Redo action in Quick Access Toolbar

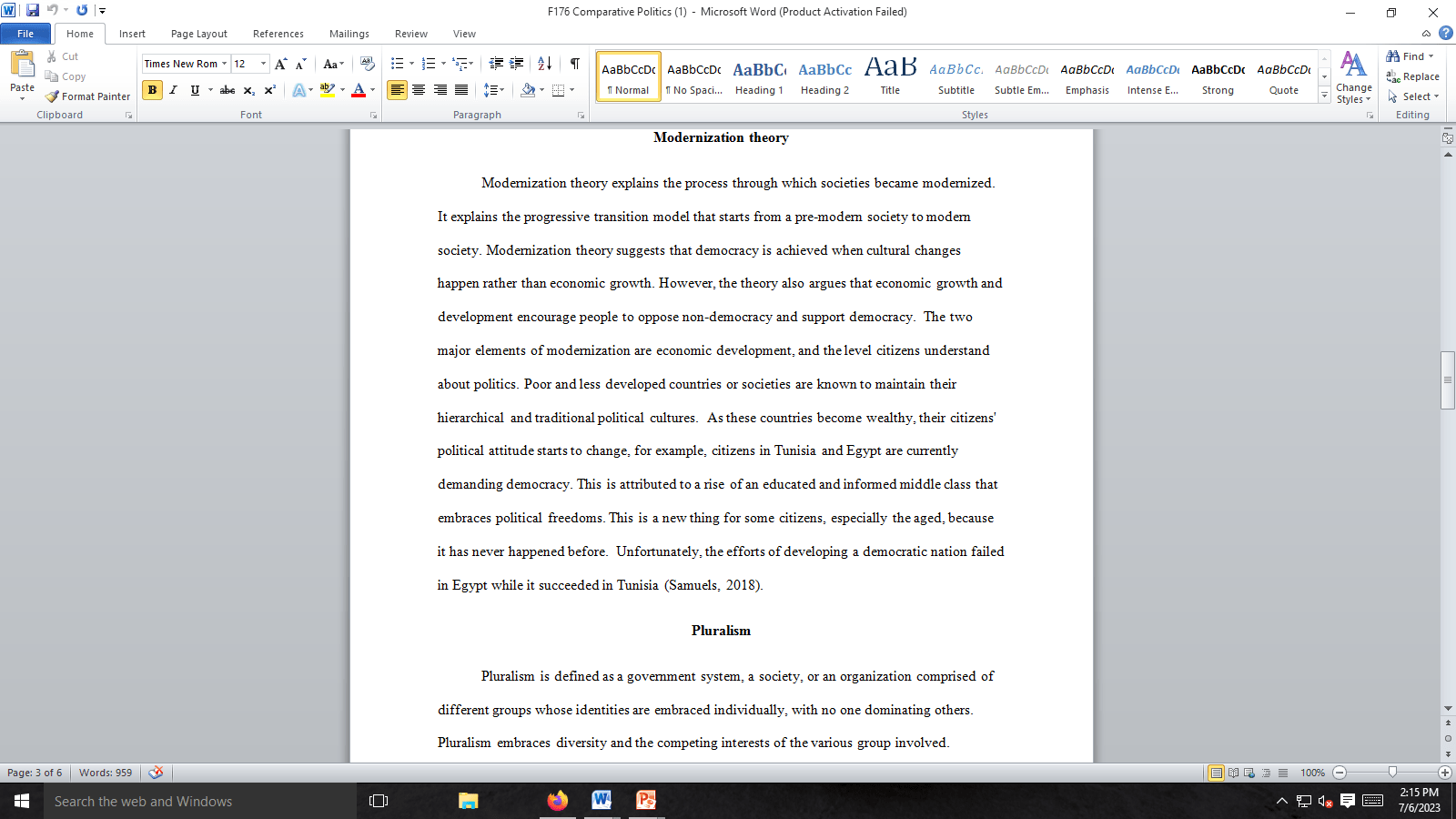tap(82, 11)
